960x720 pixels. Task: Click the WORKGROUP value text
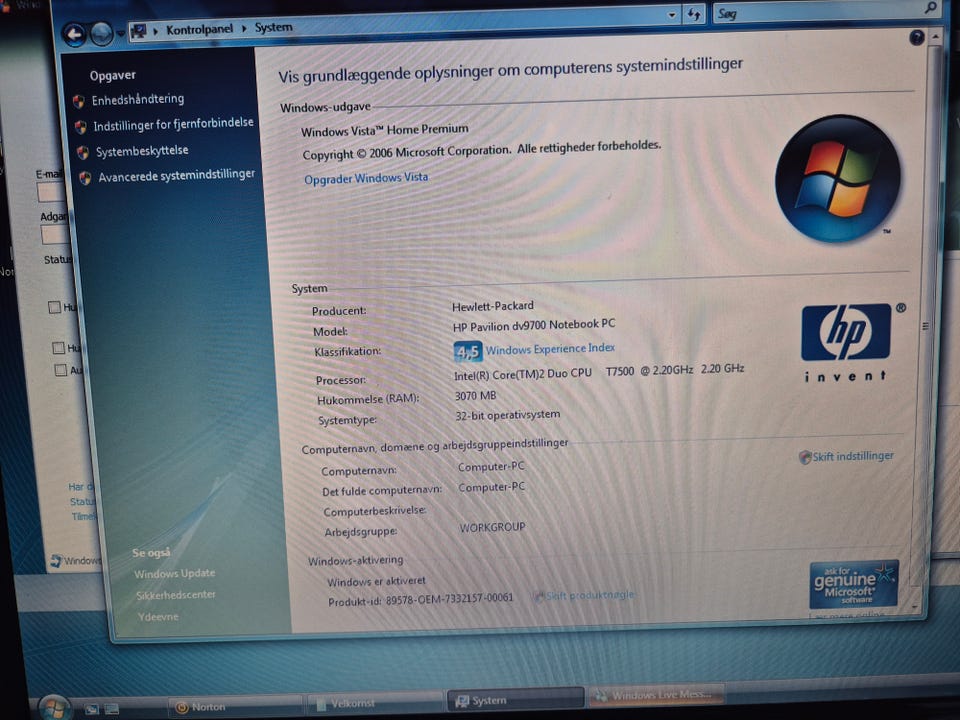click(492, 527)
